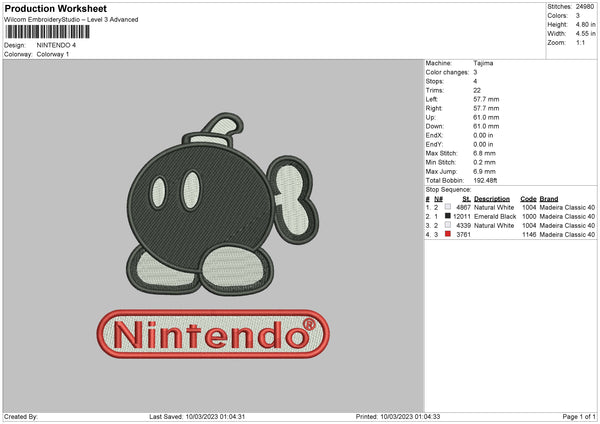Screen dimensions: 600x424
Task: Click the Stops value 4
Action: (475, 81)
